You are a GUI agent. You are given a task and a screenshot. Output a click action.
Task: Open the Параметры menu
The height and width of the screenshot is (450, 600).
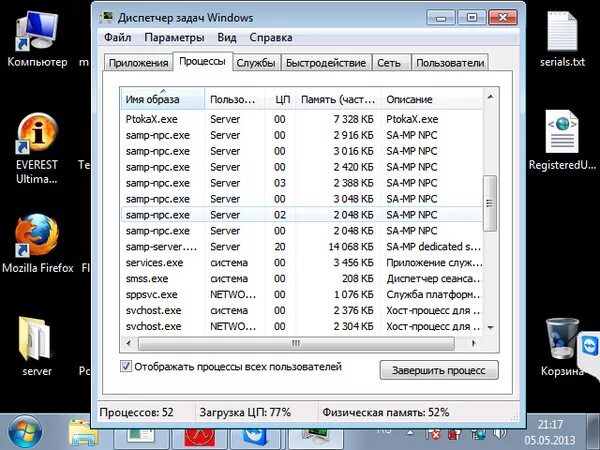pos(174,38)
